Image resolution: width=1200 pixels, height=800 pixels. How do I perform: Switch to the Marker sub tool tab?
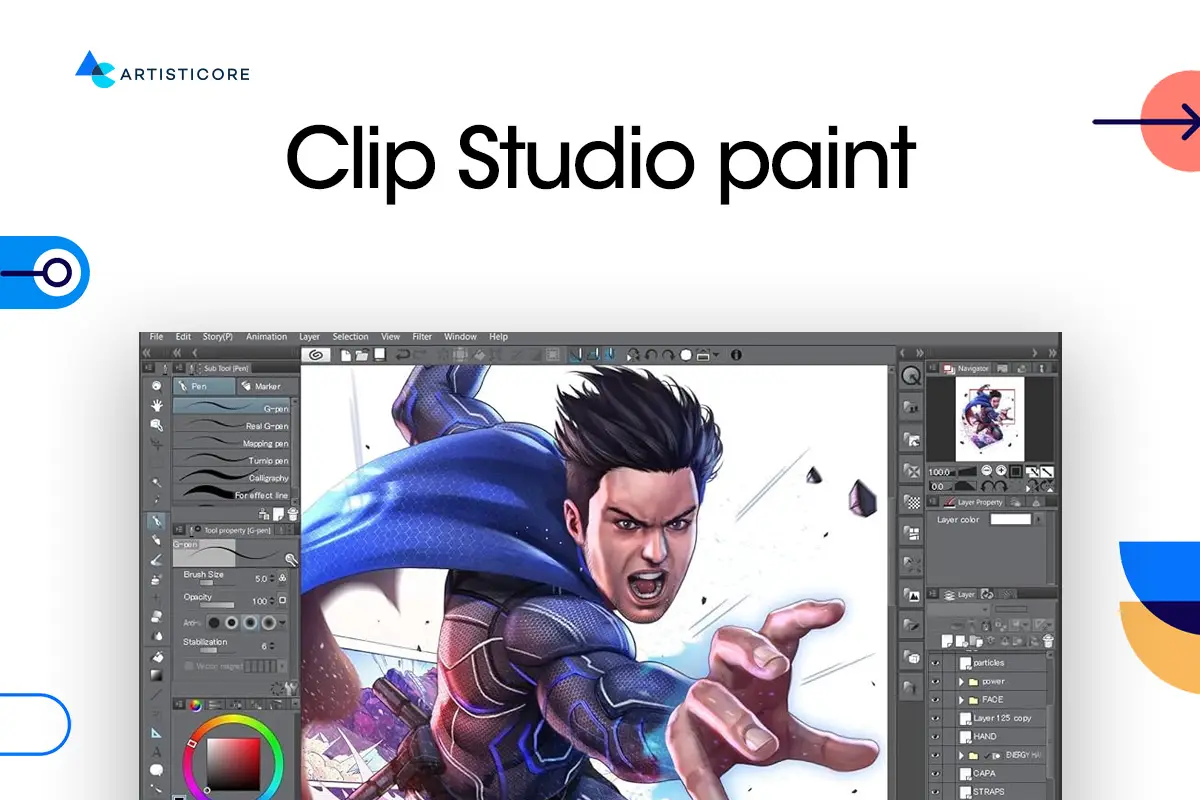(267, 386)
